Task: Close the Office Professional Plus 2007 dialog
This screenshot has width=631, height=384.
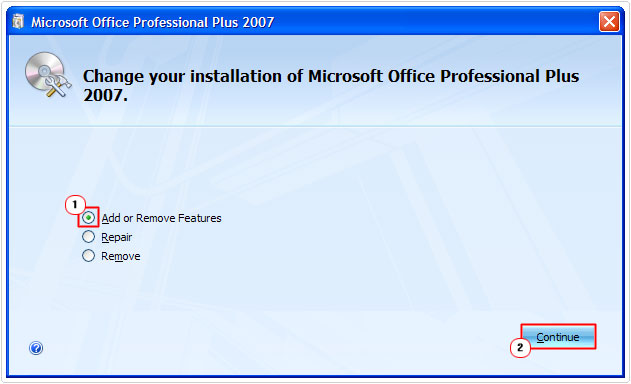Action: pos(609,21)
